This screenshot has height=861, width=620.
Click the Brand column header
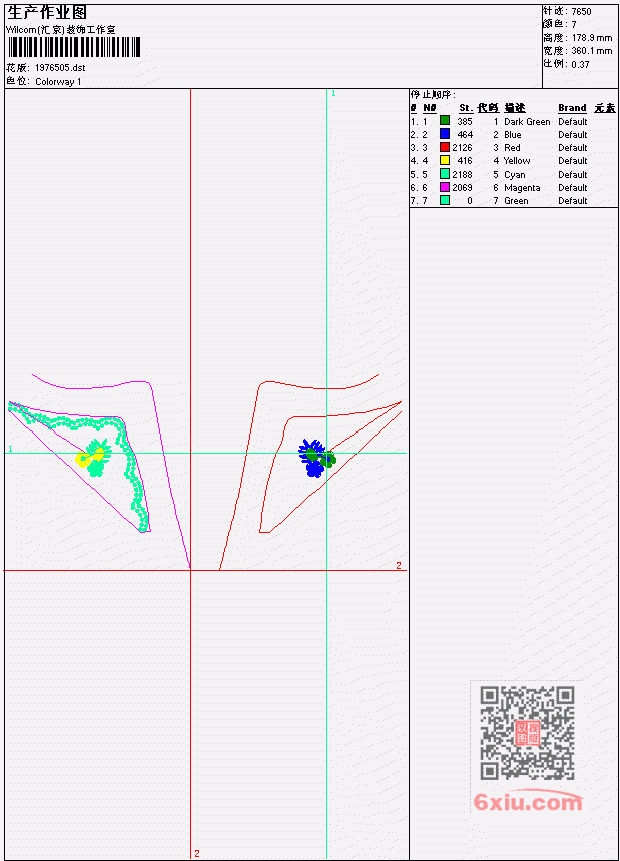click(x=572, y=108)
